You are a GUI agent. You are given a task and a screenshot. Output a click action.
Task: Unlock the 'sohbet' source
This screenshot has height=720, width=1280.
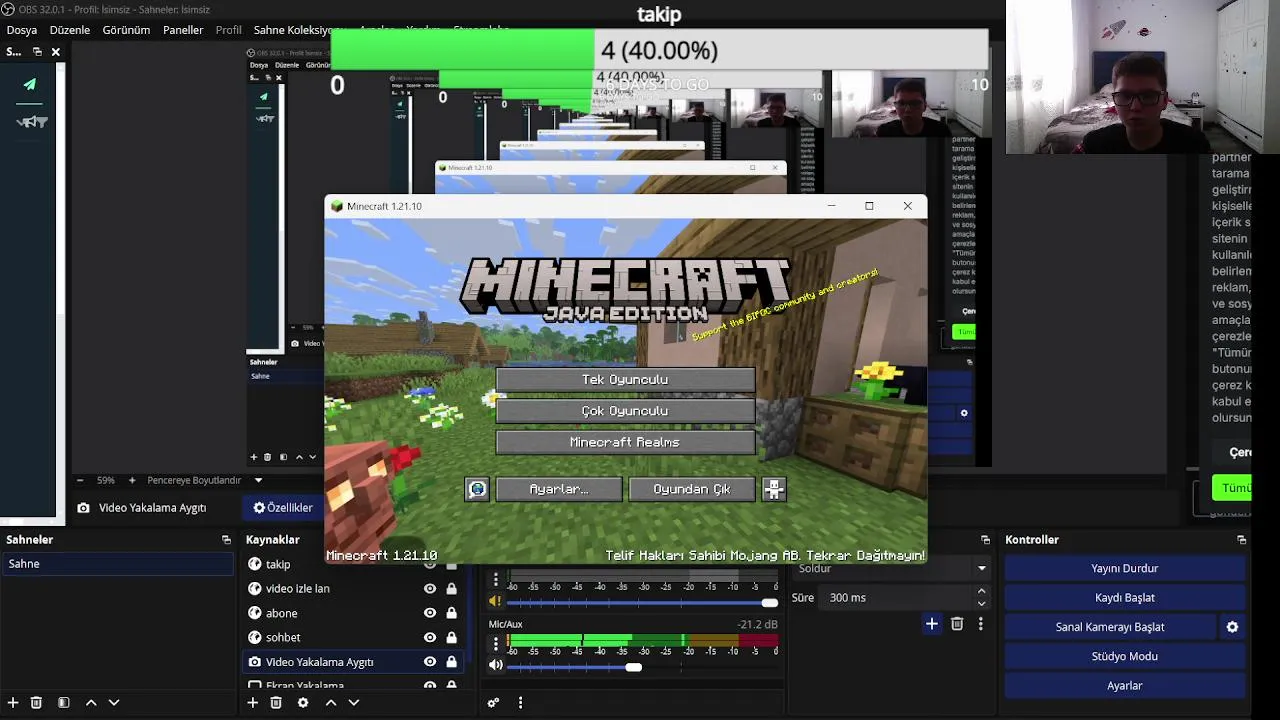451,637
